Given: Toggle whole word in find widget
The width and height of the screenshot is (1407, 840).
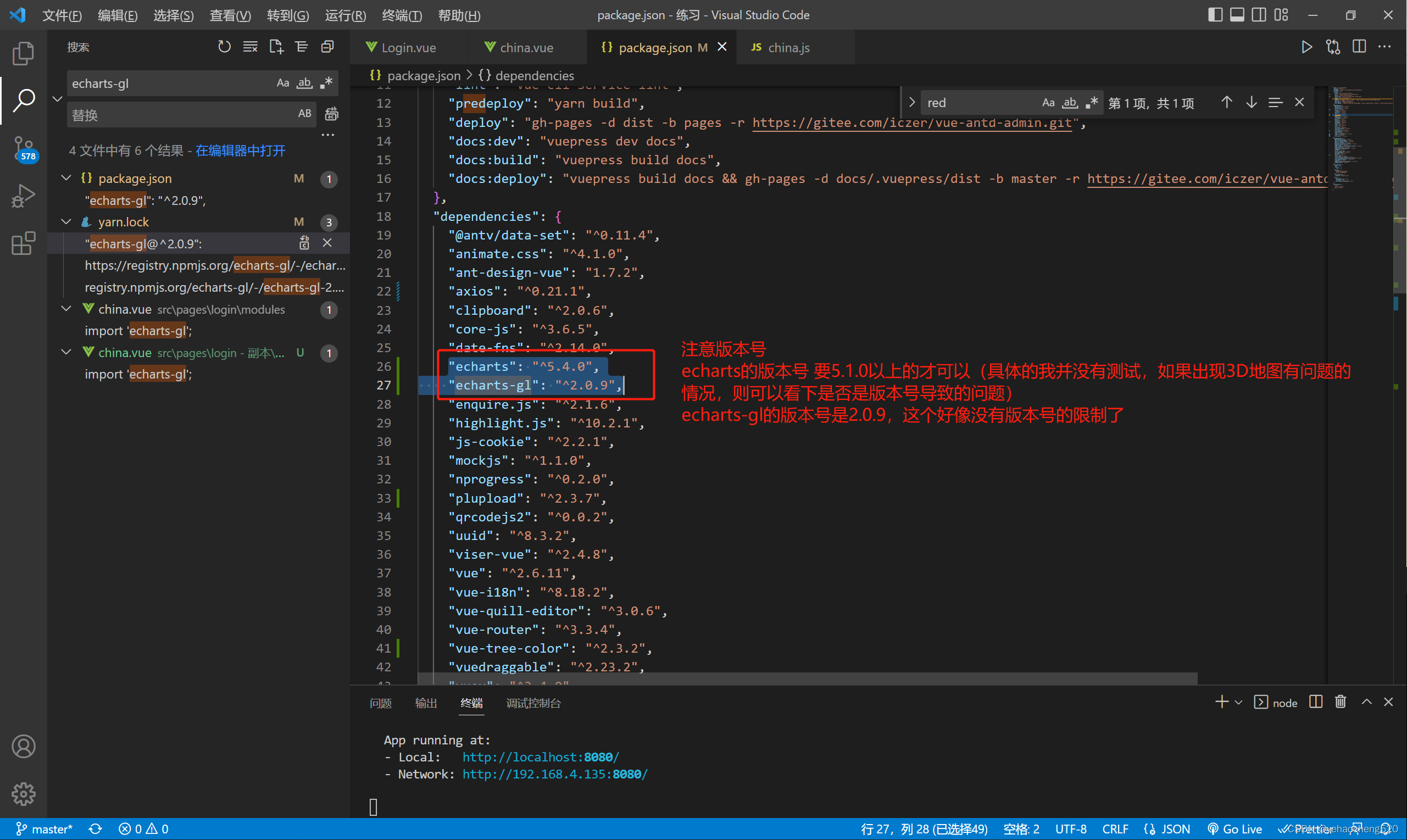Looking at the screenshot, I should pos(1070,102).
